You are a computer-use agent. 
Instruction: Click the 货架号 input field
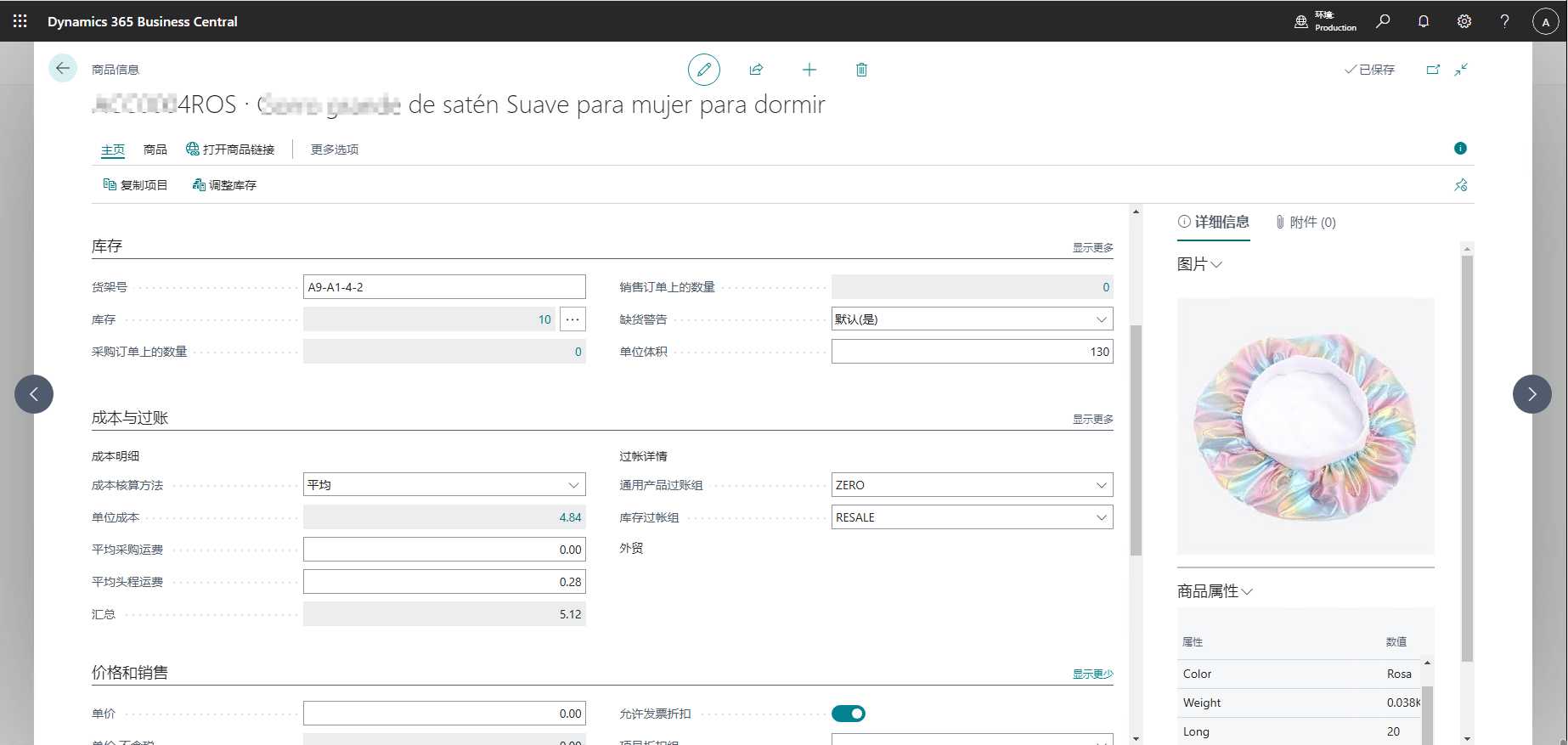point(444,287)
